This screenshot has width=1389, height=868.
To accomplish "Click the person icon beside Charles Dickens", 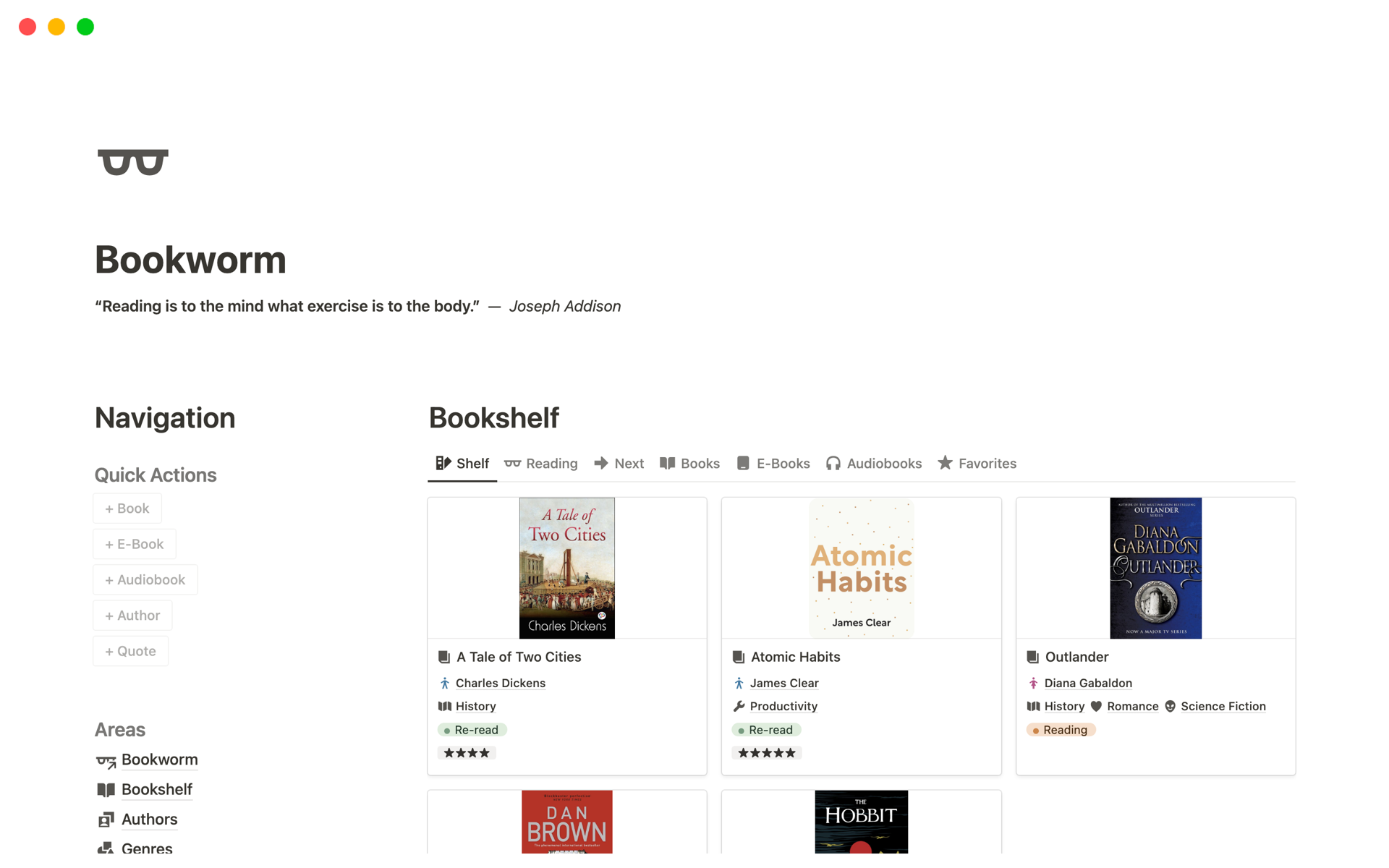I will [x=445, y=683].
